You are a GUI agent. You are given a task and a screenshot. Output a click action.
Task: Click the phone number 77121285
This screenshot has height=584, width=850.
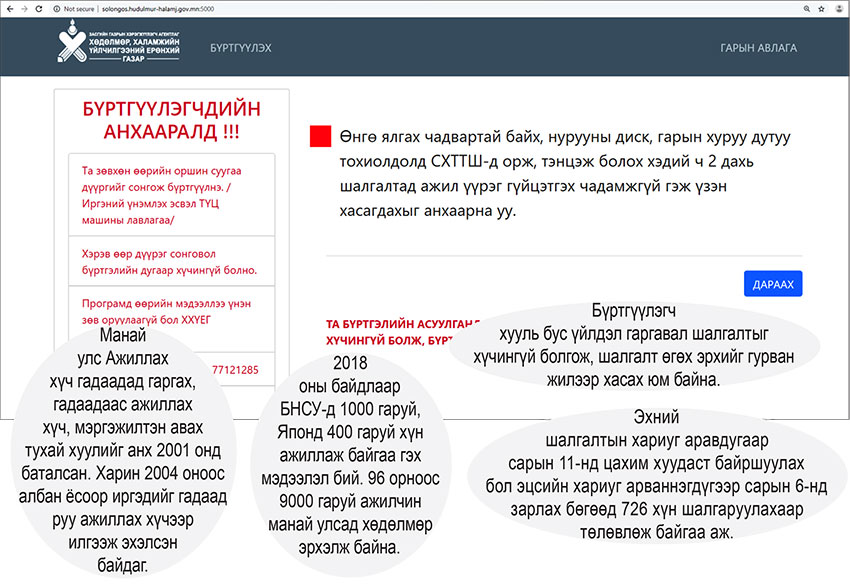coord(235,370)
